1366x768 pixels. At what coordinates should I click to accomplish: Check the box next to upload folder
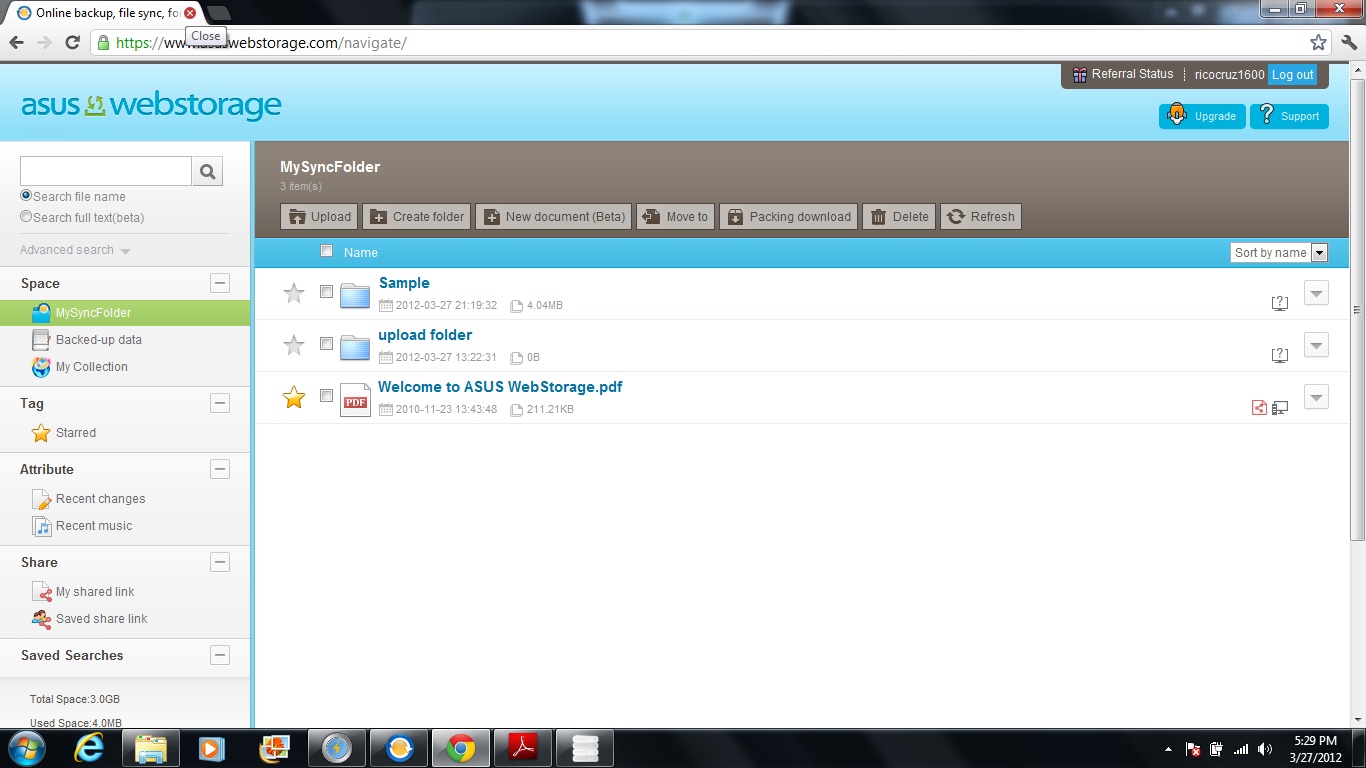[326, 343]
